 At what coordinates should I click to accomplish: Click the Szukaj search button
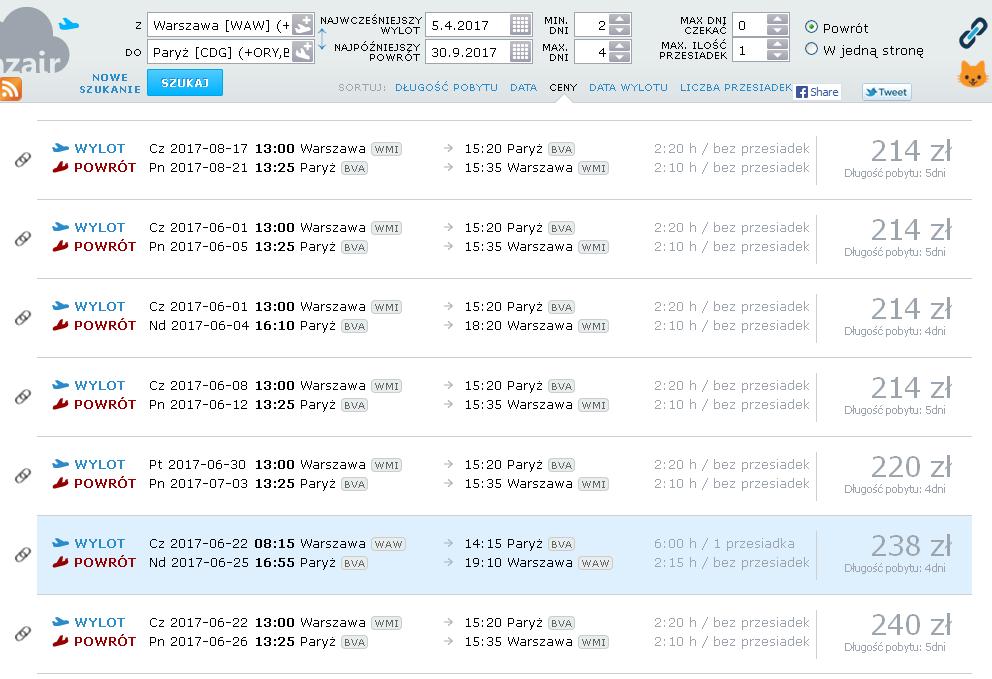coord(185,83)
